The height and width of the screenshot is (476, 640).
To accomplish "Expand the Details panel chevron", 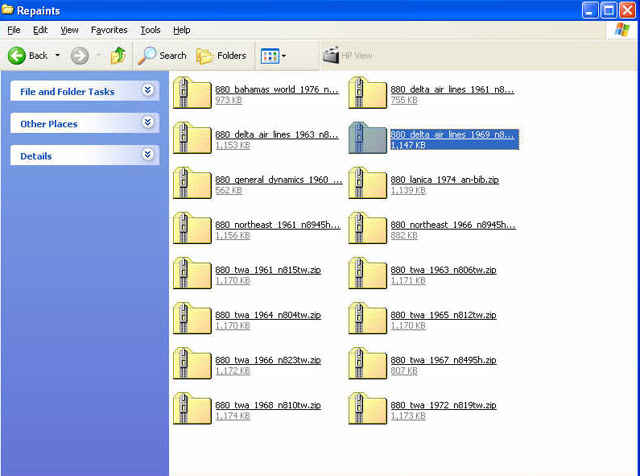I will coord(148,155).
